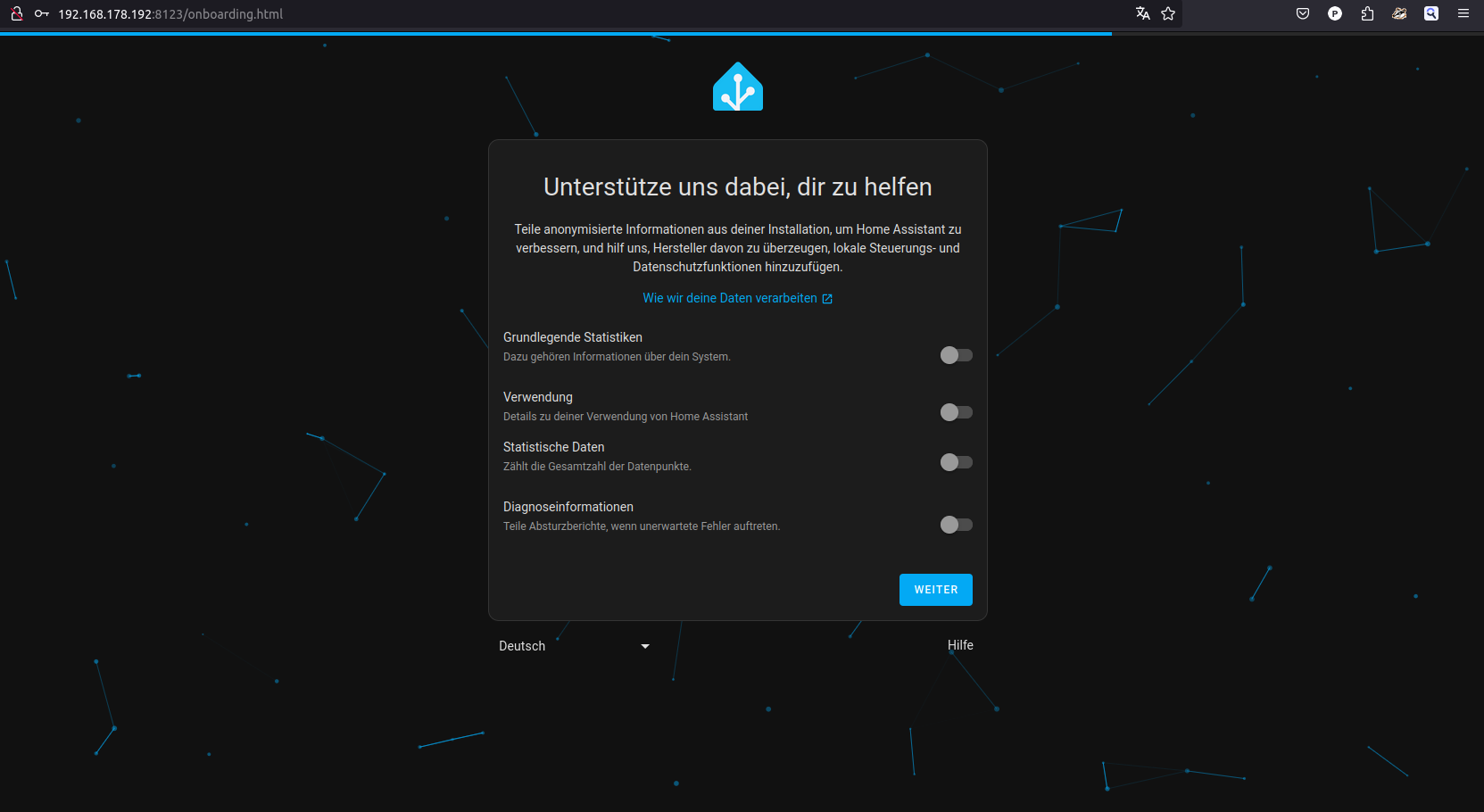Click the Privacy Badger extension icon
The image size is (1484, 812).
1399,13
